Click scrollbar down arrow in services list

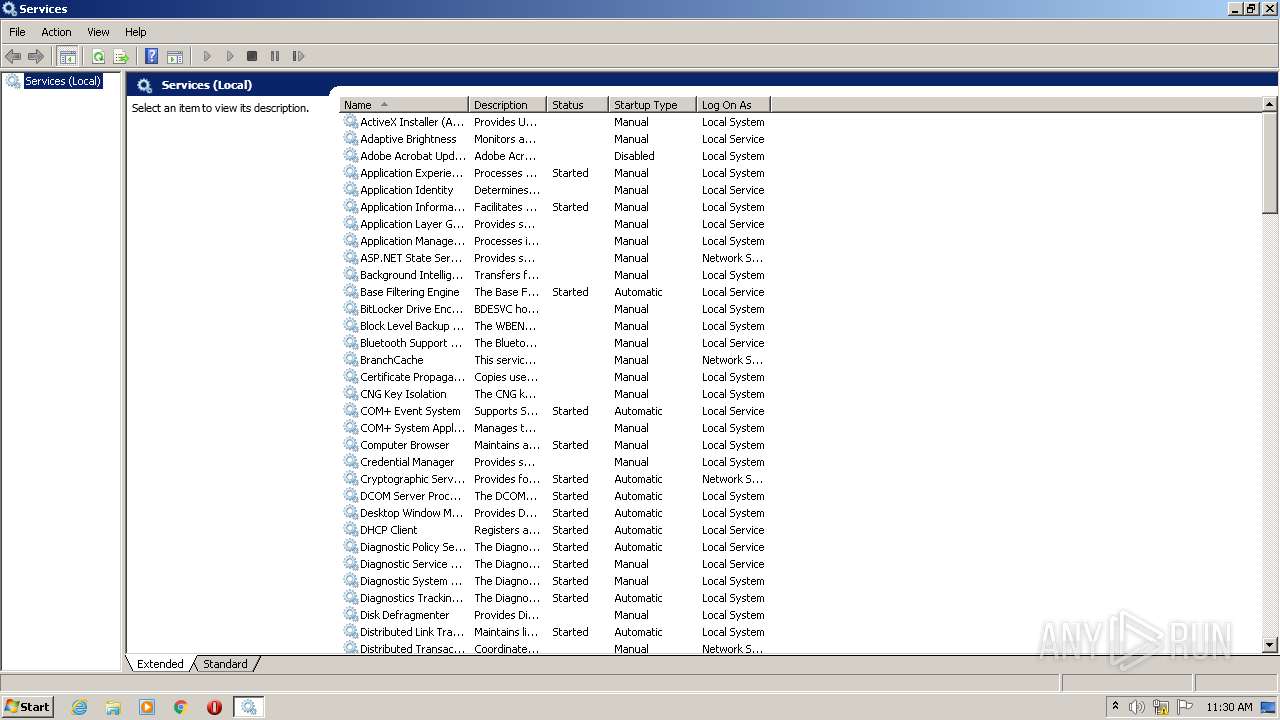pos(1270,646)
